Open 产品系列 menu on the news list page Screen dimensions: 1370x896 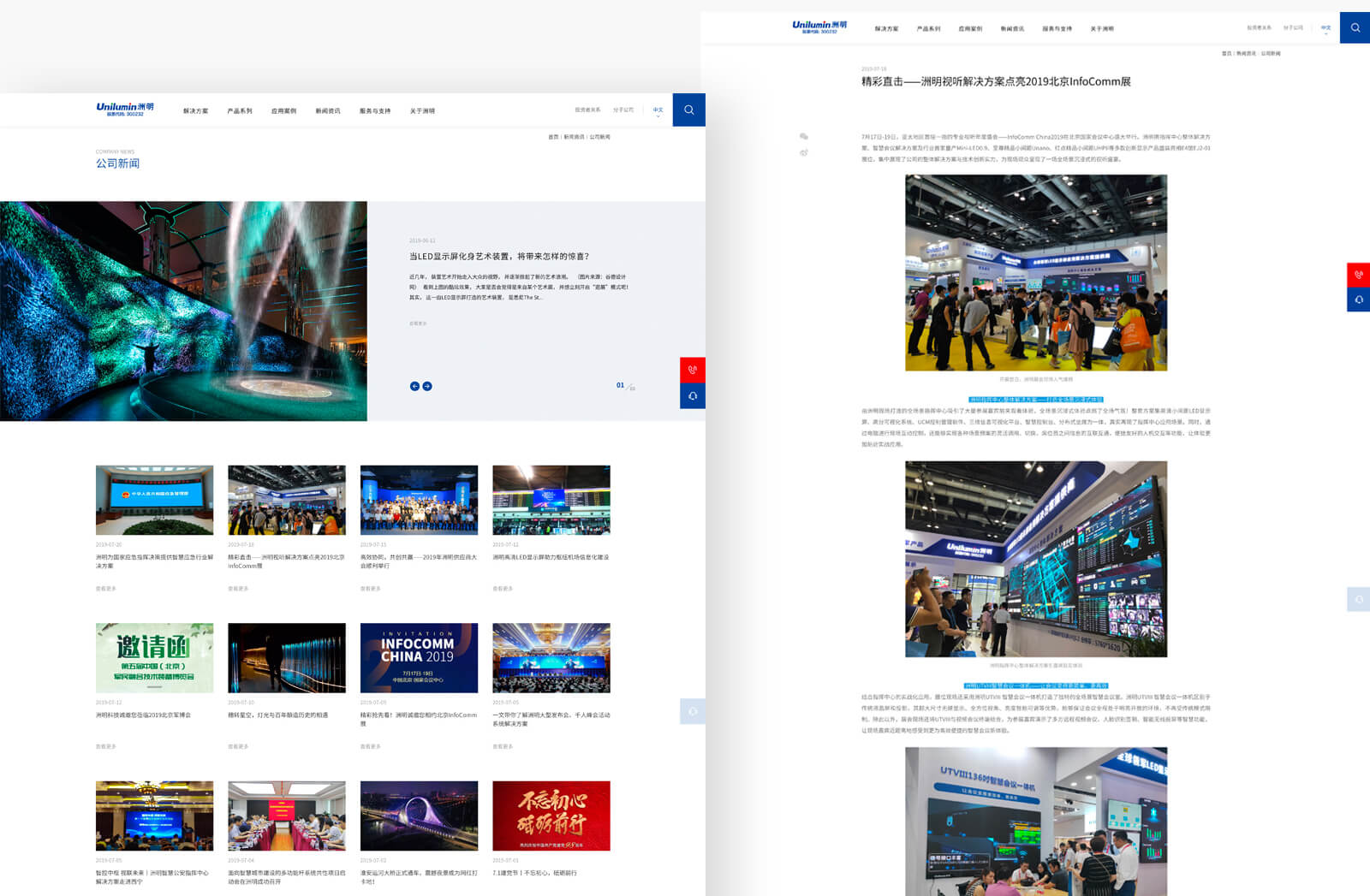(240, 111)
